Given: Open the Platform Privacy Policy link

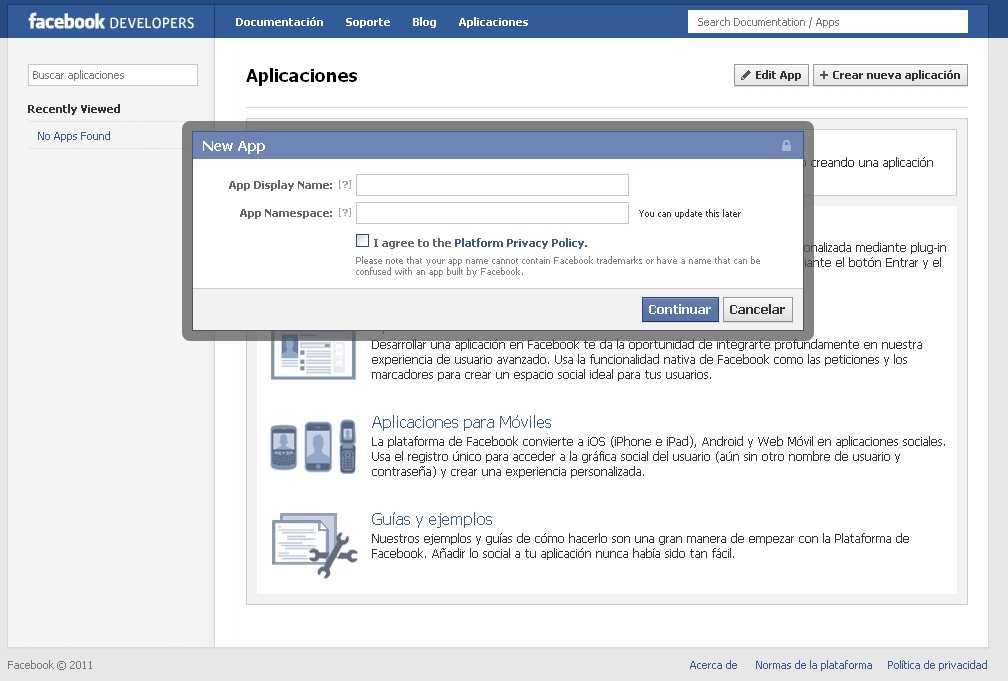Looking at the screenshot, I should click(x=521, y=243).
